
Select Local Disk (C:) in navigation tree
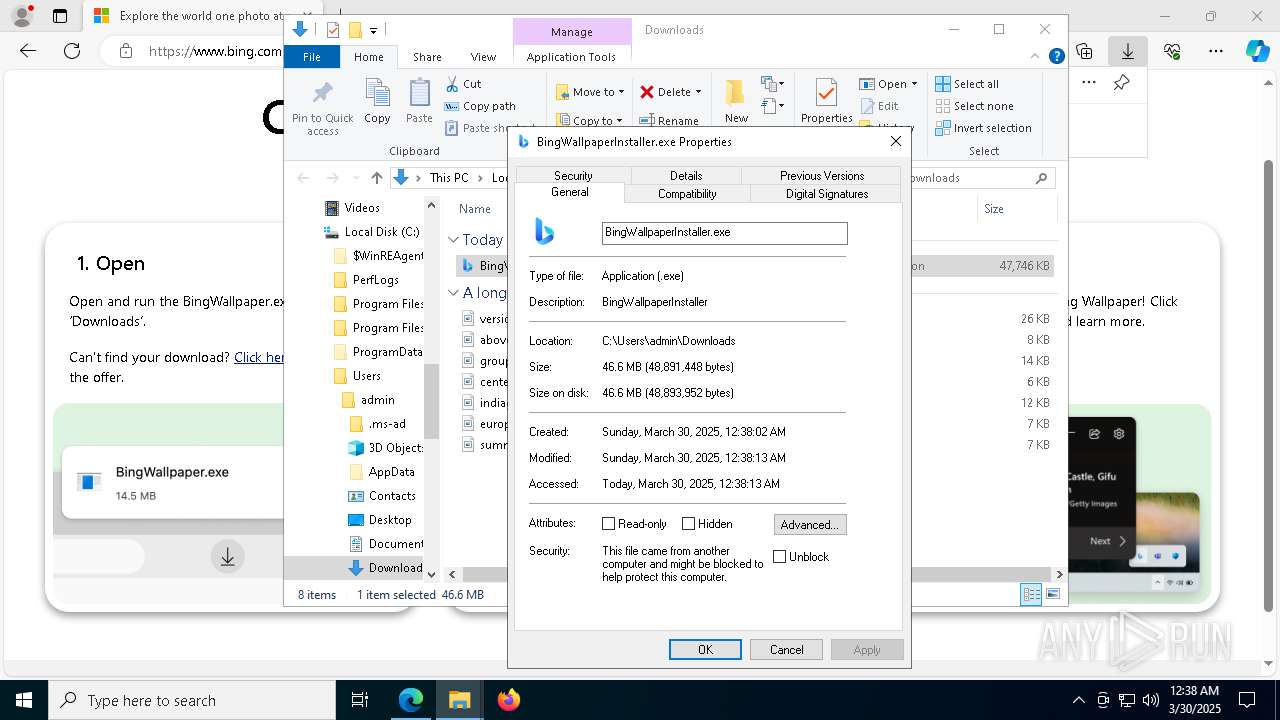pyautogui.click(x=371, y=232)
